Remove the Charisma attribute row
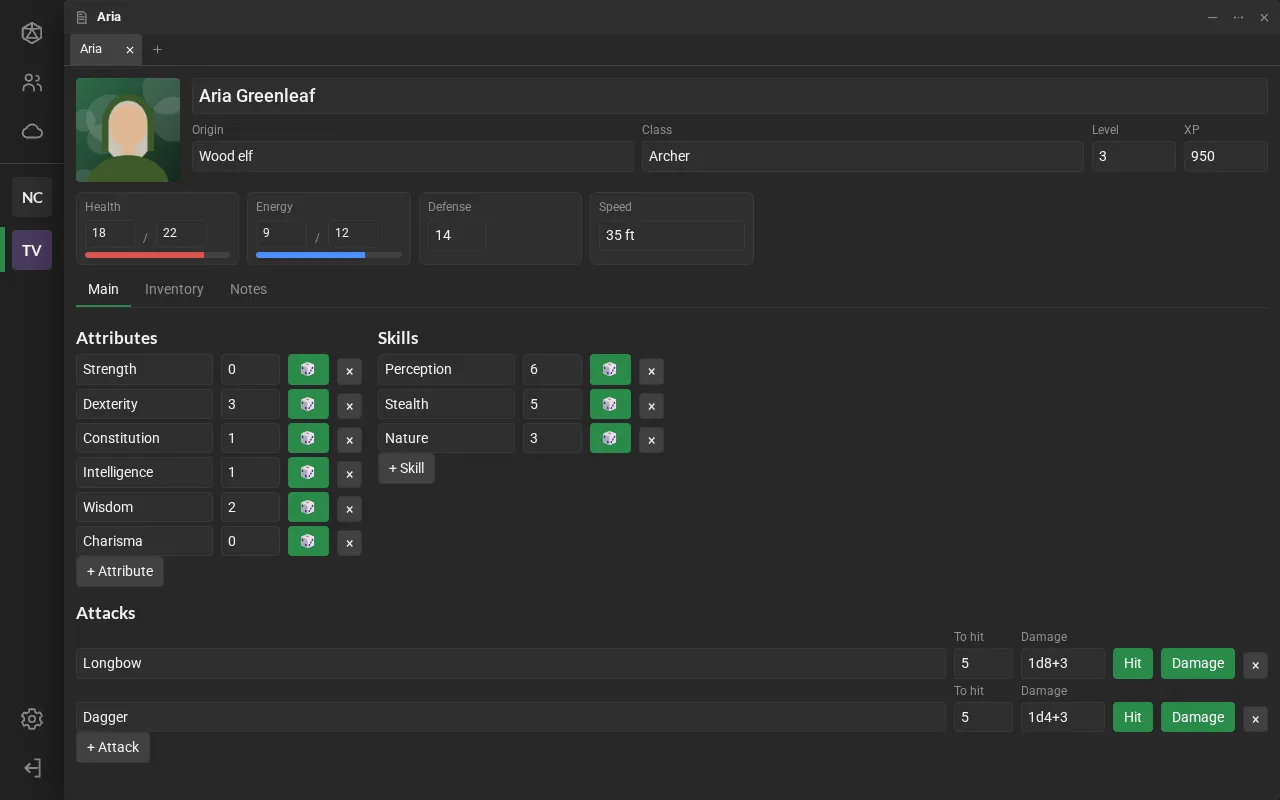1280x800 pixels. tap(349, 543)
